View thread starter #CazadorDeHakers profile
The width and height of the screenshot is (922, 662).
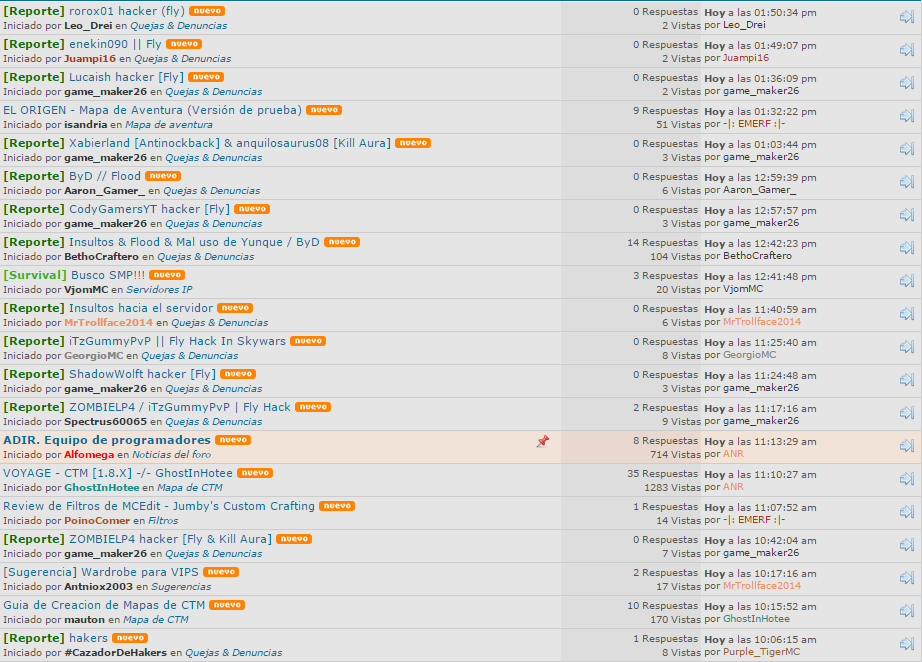[115, 653]
